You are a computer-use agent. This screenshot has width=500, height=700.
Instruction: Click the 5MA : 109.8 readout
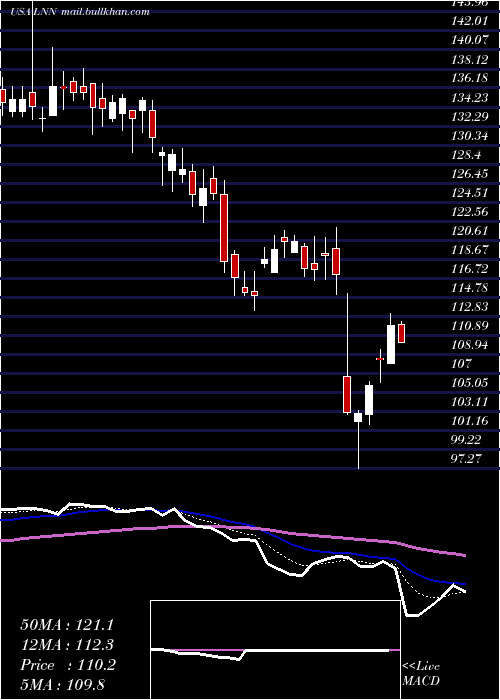pos(62,684)
